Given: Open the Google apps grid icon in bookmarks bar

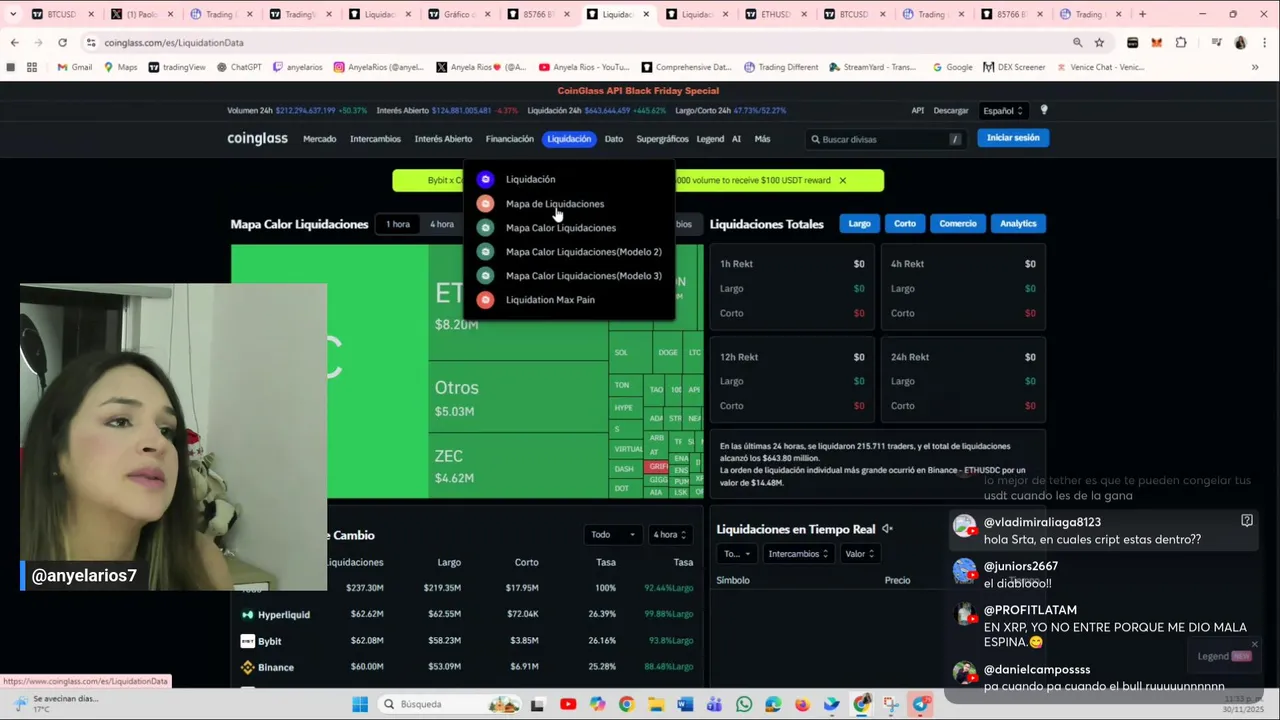Looking at the screenshot, I should (x=32, y=67).
